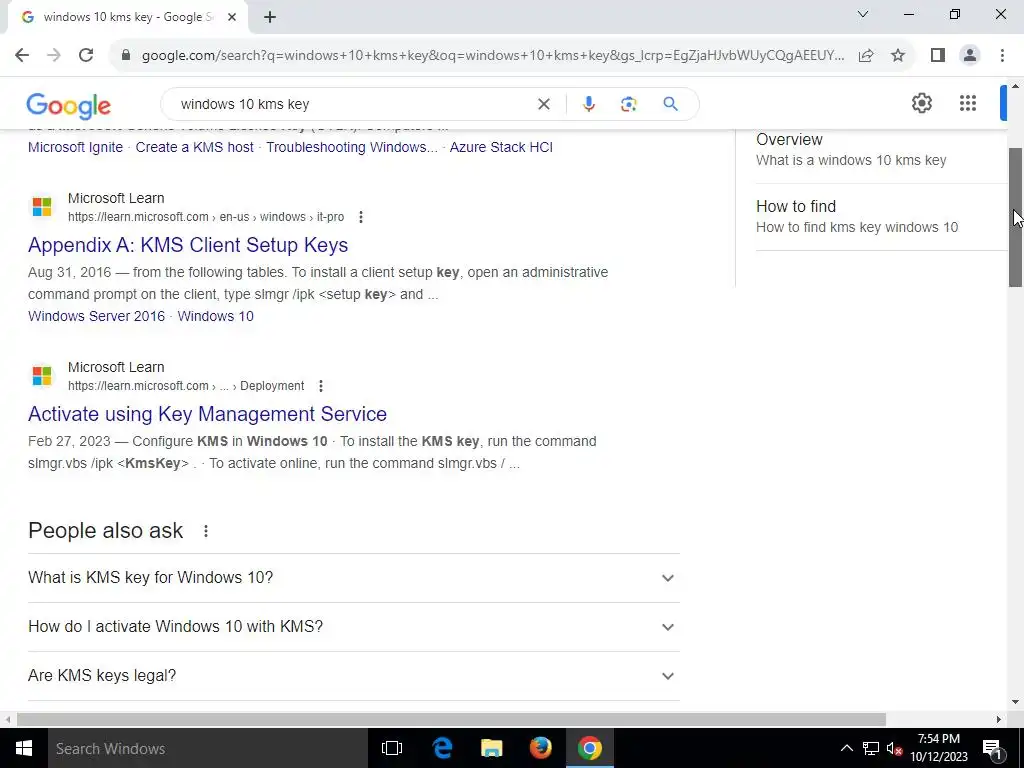Close the windows 10 kms key tab
The width and height of the screenshot is (1024, 768).
[232, 17]
